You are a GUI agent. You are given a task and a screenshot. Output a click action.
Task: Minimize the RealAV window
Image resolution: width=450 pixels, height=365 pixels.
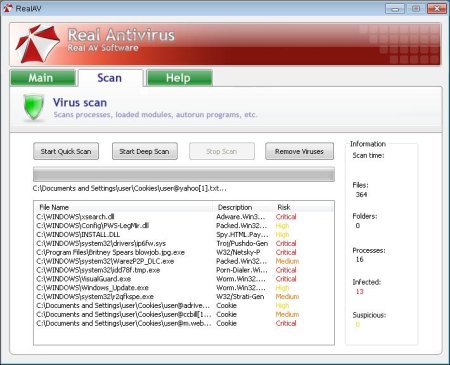tap(395, 8)
